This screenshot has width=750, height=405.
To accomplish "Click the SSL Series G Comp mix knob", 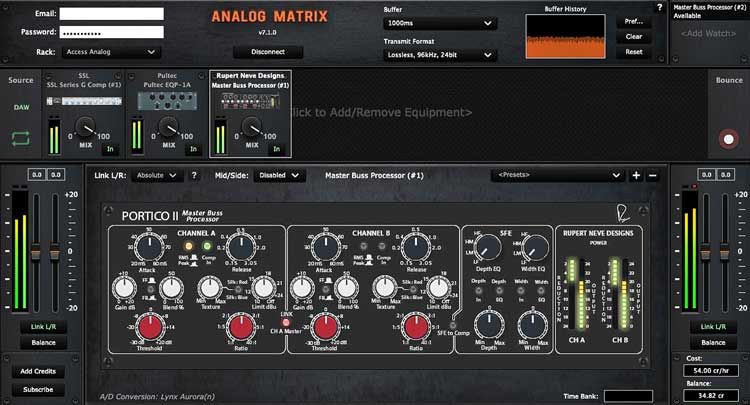I will click(86, 126).
